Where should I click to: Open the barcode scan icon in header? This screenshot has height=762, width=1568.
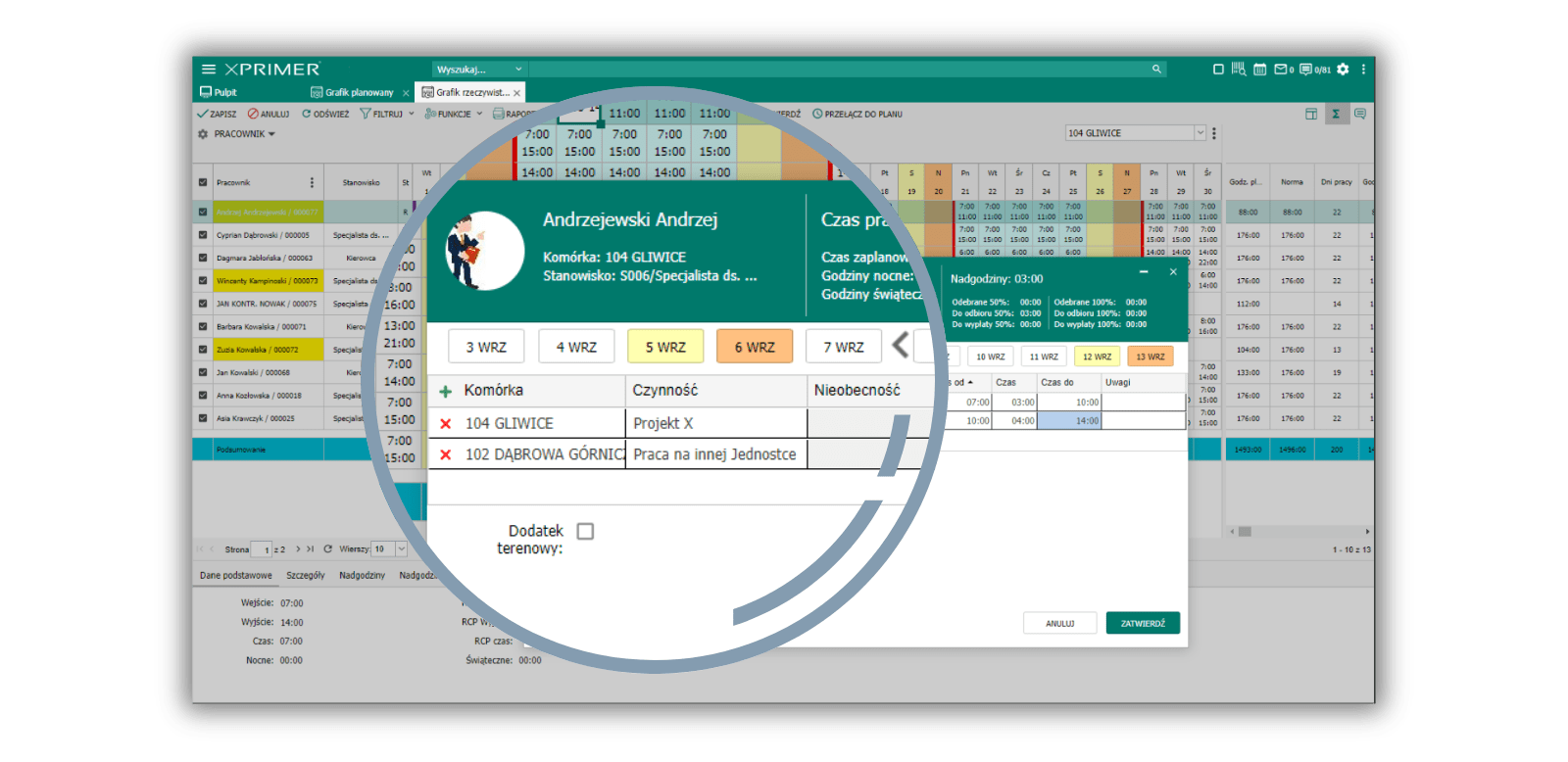(1239, 70)
